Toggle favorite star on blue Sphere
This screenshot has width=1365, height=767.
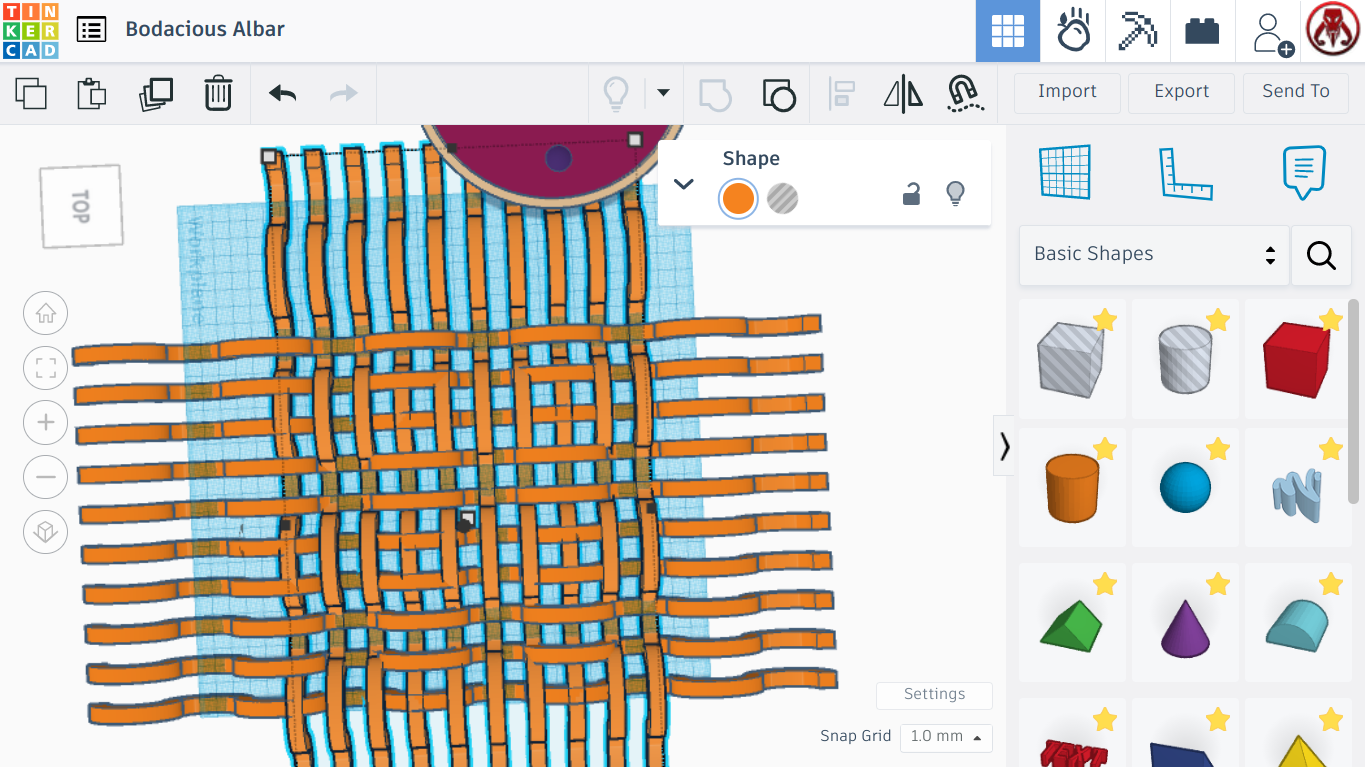pyautogui.click(x=1217, y=449)
